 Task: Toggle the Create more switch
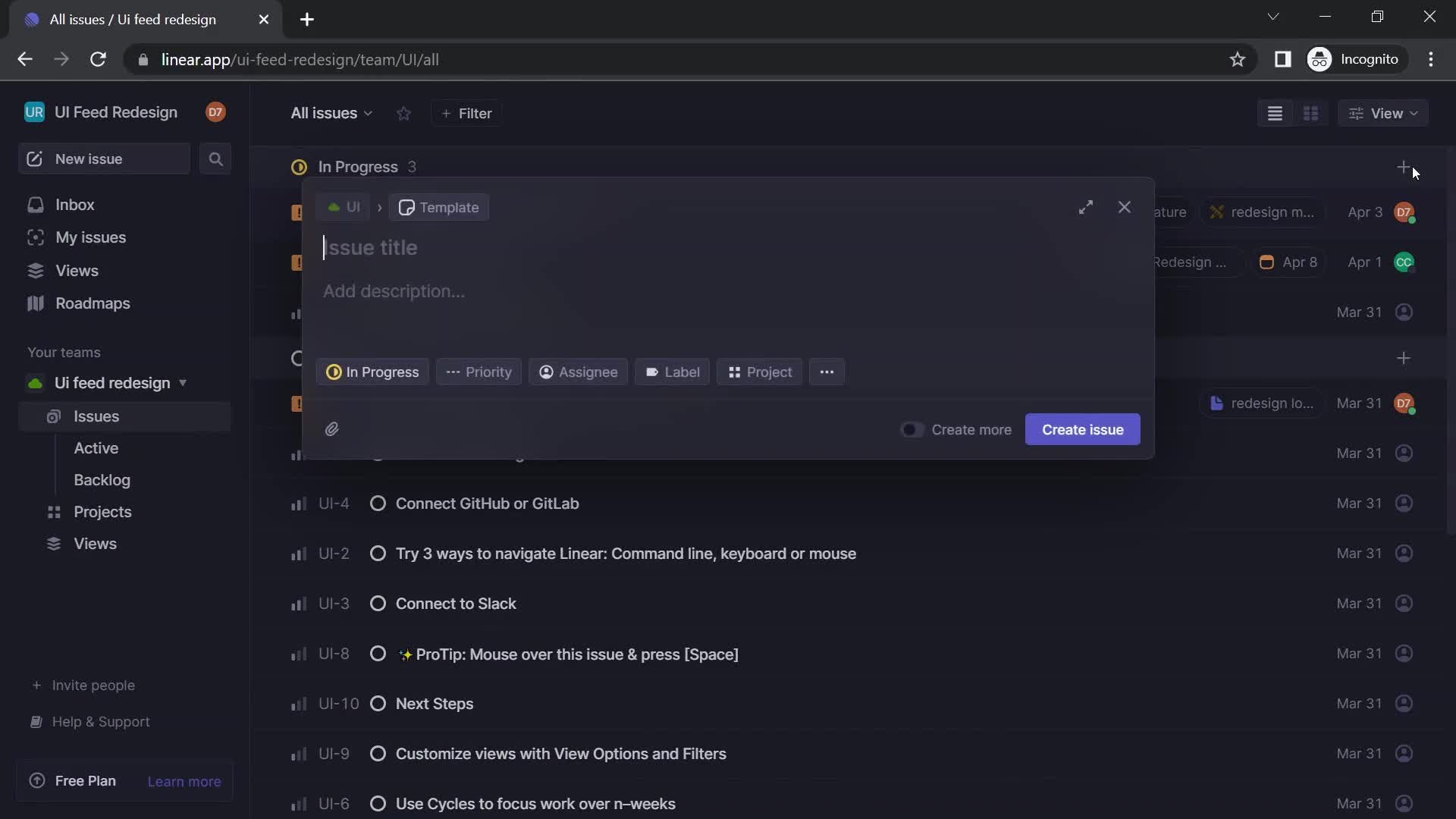911,429
